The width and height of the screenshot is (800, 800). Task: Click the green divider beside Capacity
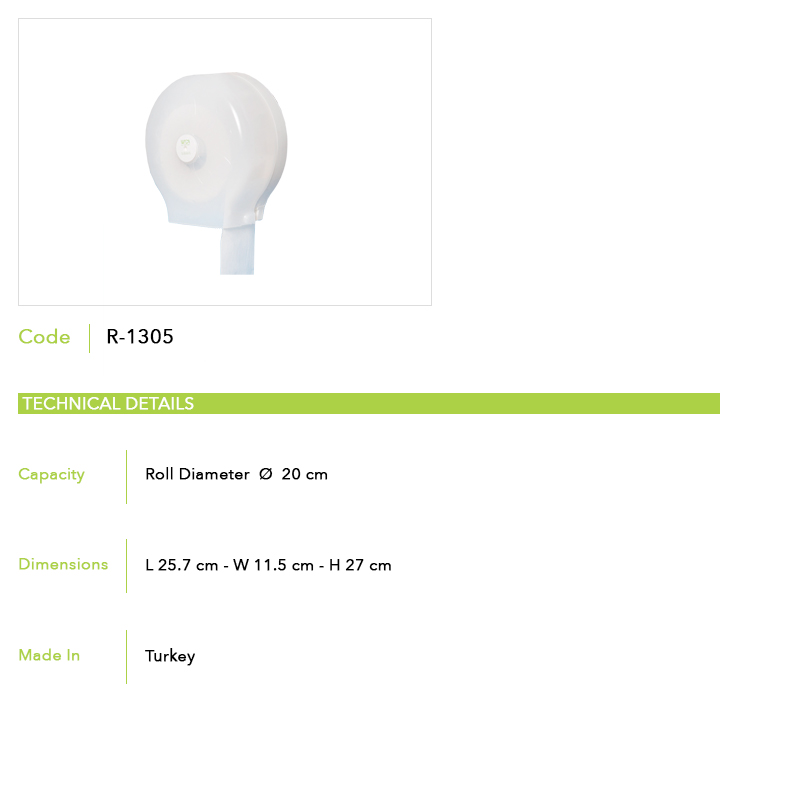click(127, 477)
